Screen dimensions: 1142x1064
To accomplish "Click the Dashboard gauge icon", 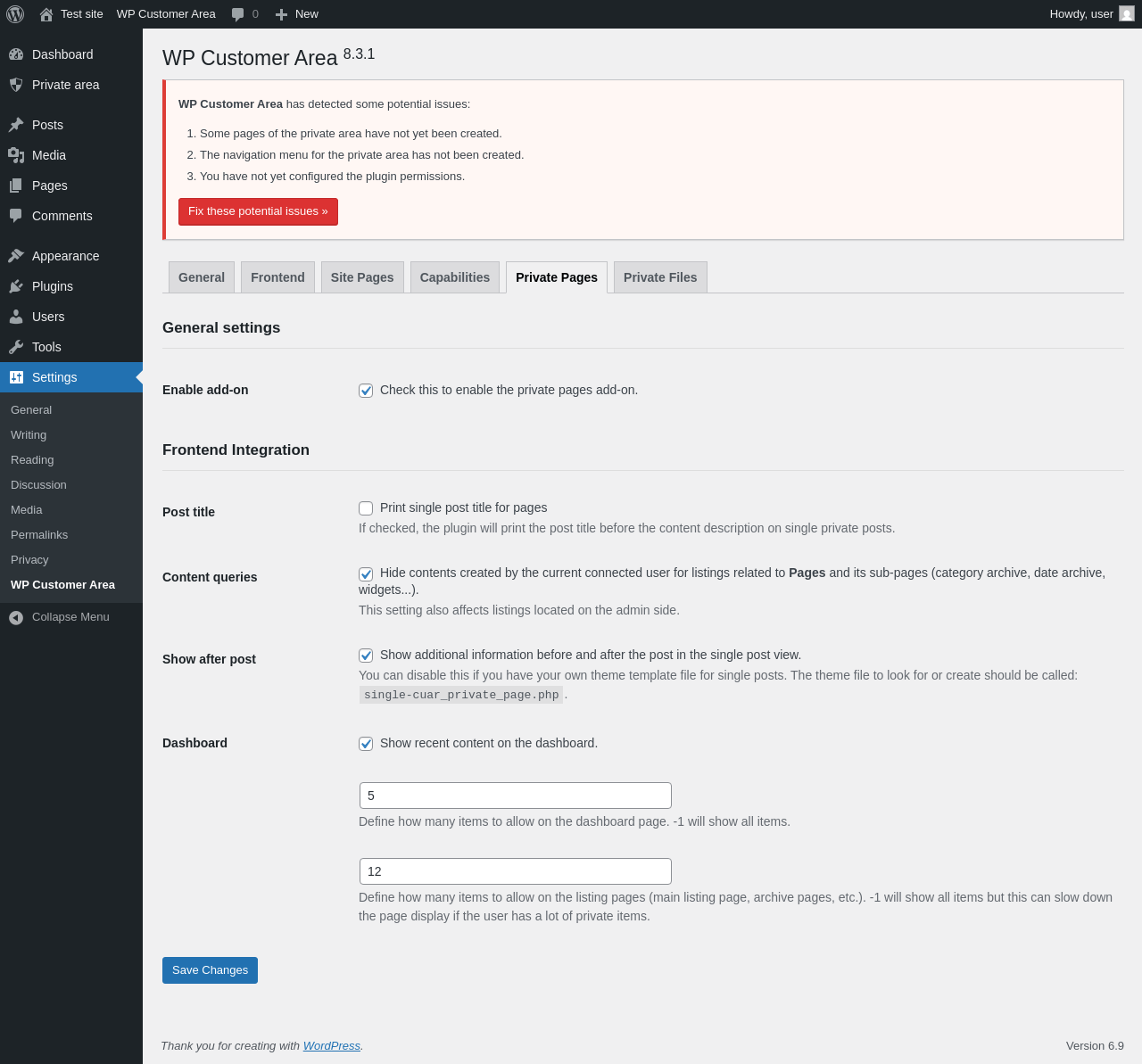I will coord(16,54).
